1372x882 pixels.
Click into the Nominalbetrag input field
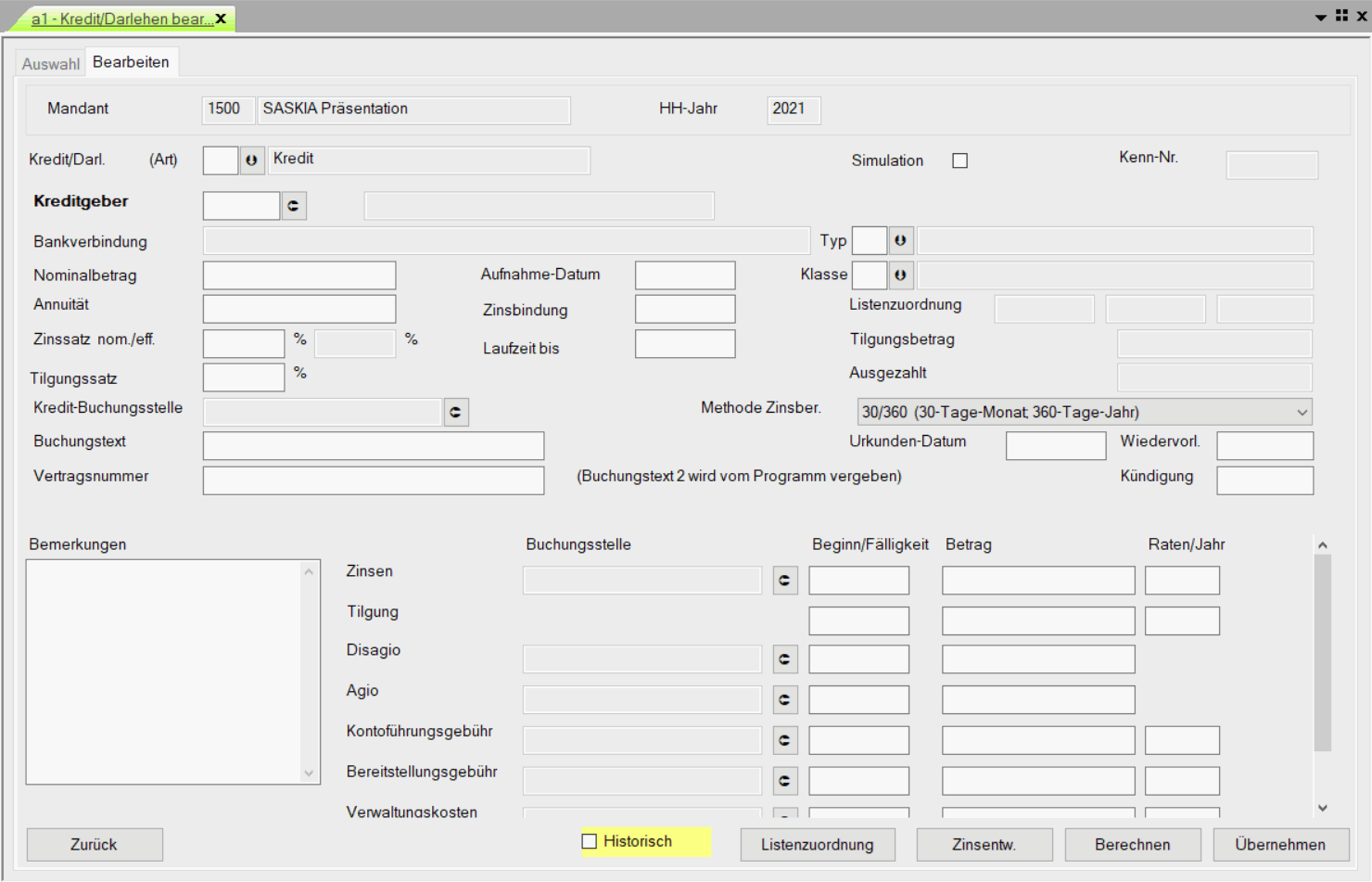299,275
